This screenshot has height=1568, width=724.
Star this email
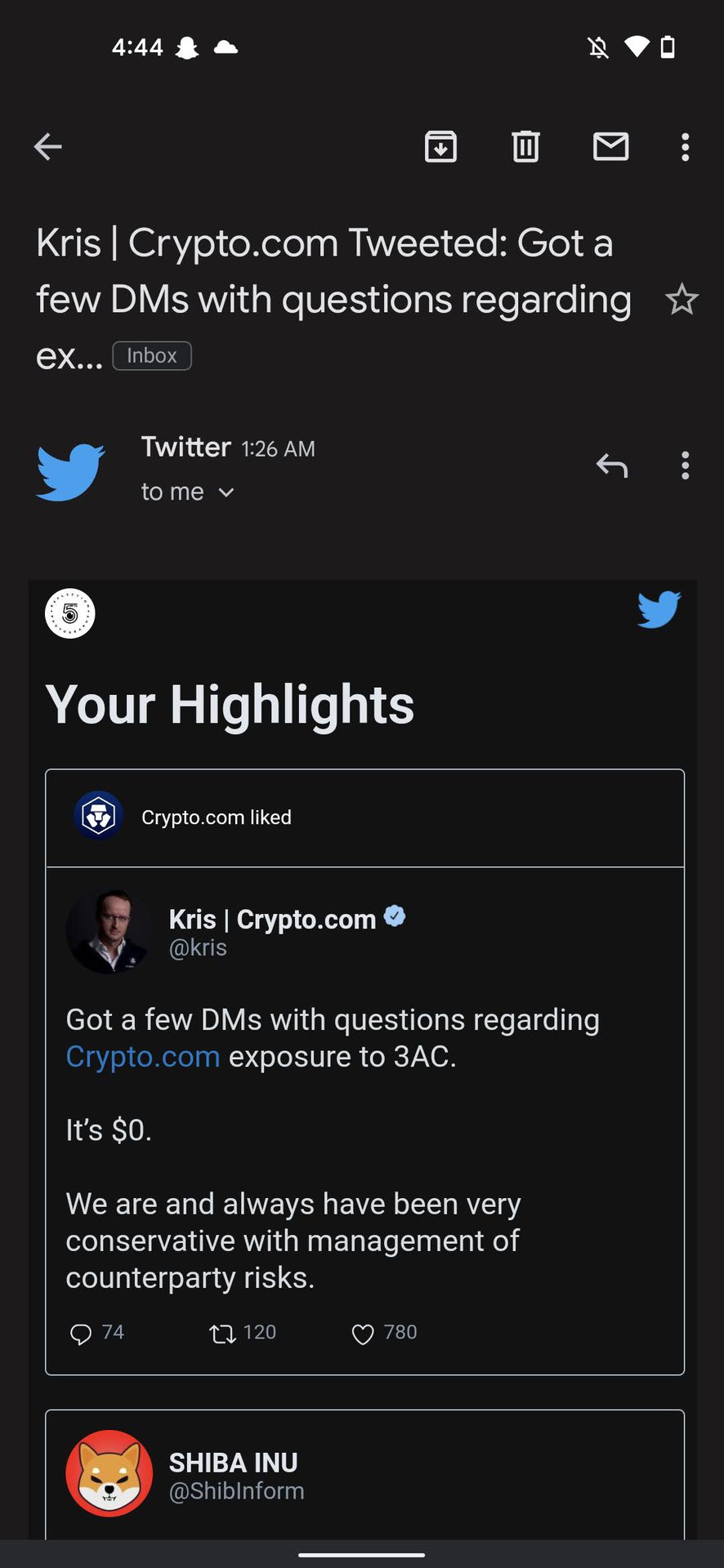click(682, 301)
